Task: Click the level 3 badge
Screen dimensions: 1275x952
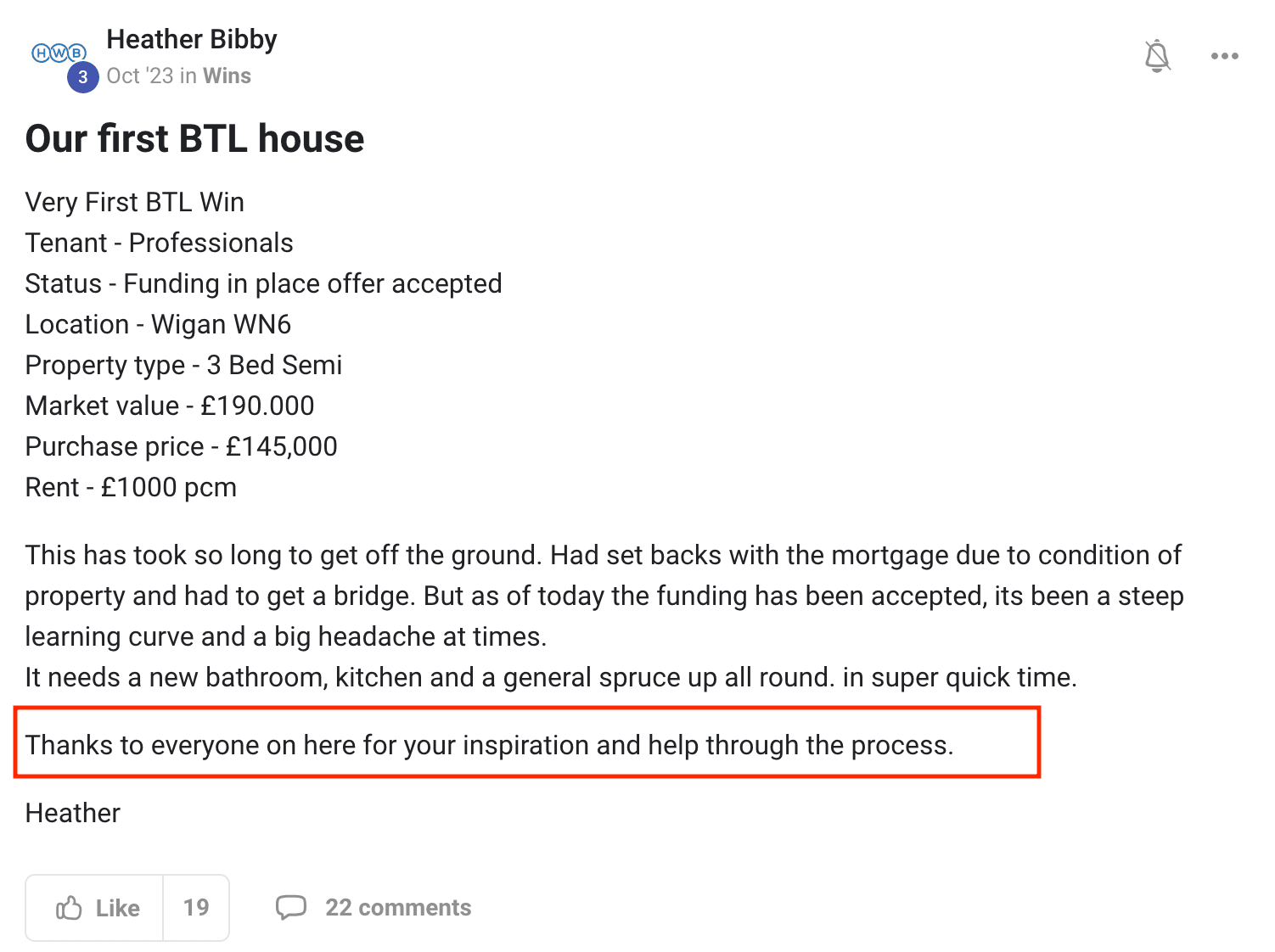Action: point(82,77)
